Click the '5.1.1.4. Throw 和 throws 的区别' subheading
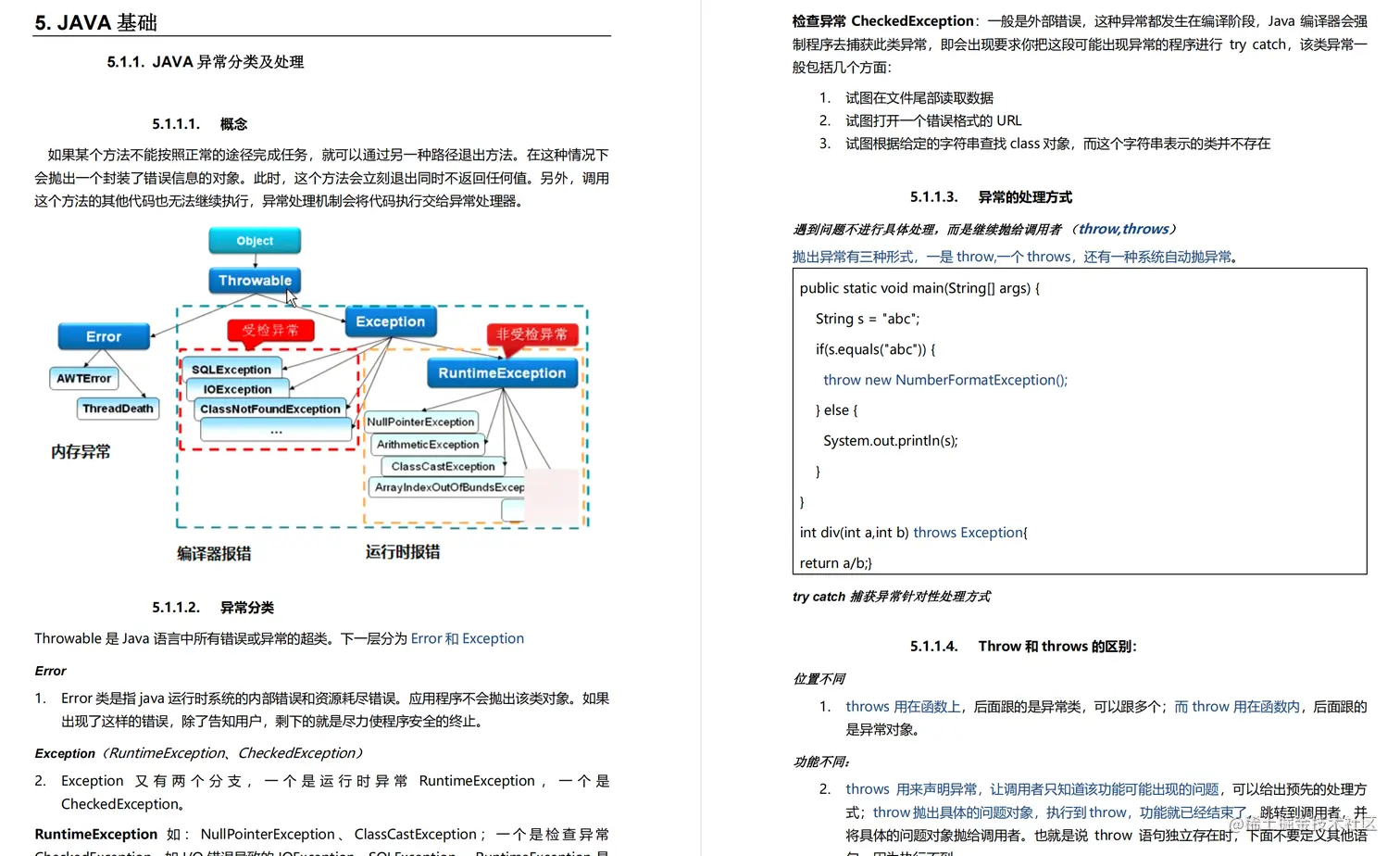Image resolution: width=1400 pixels, height=856 pixels. 1023,647
